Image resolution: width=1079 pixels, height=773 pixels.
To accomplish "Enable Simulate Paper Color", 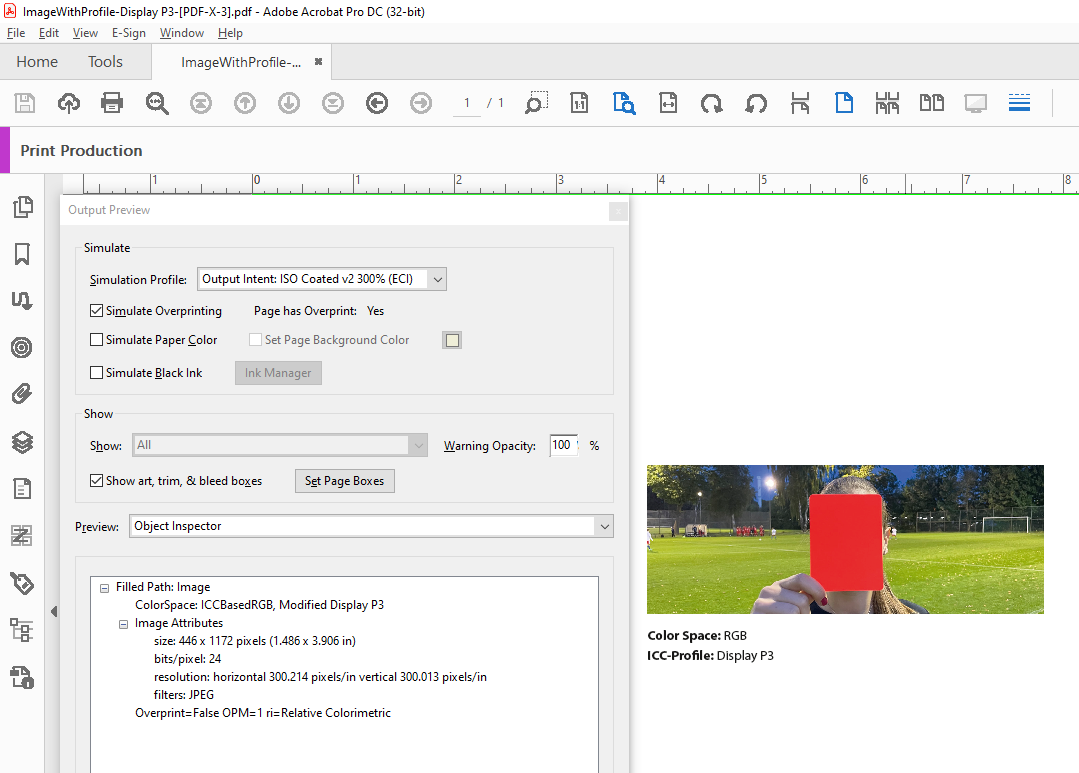I will click(x=96, y=340).
